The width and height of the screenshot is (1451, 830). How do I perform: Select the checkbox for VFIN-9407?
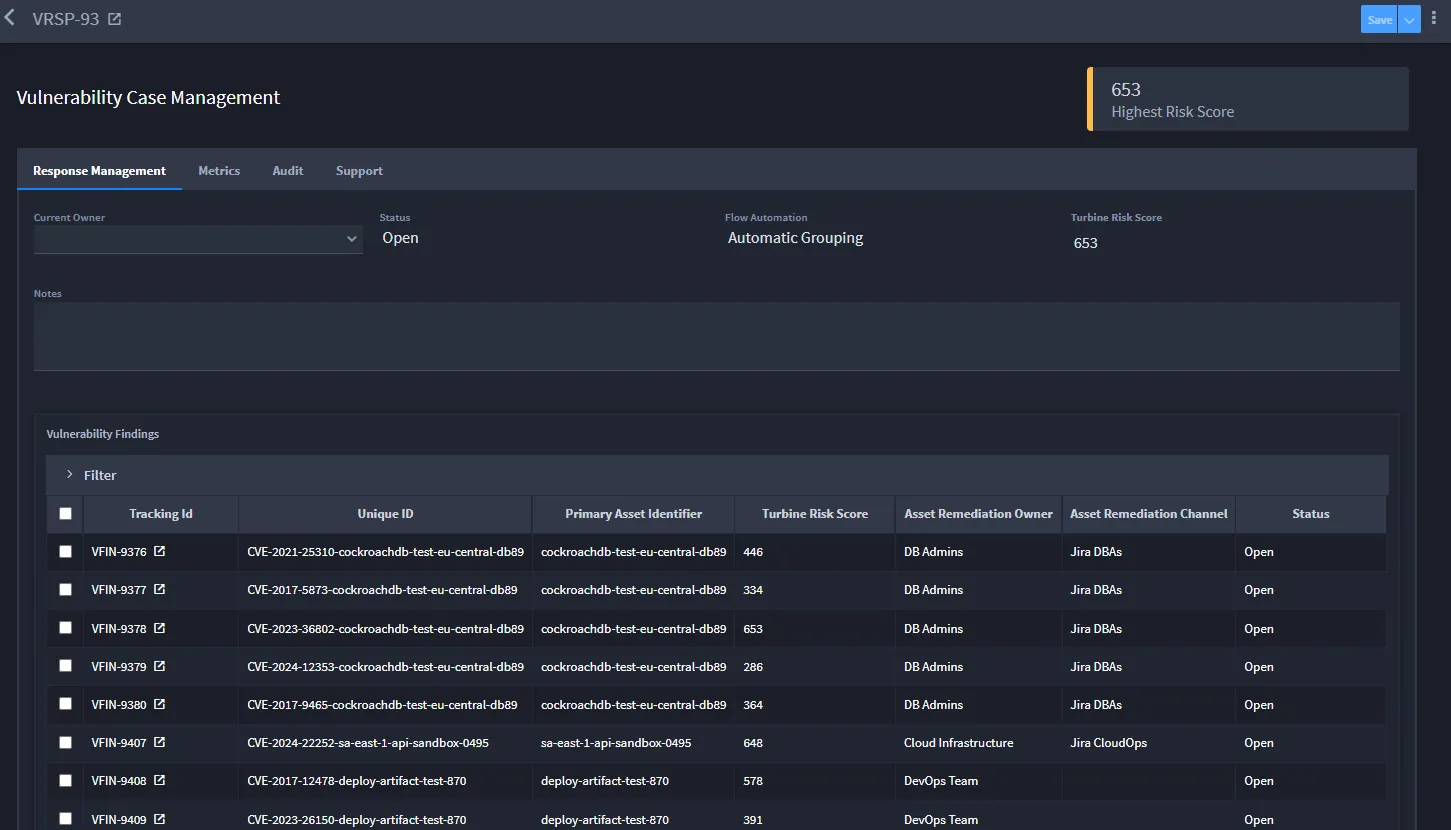[x=66, y=742]
